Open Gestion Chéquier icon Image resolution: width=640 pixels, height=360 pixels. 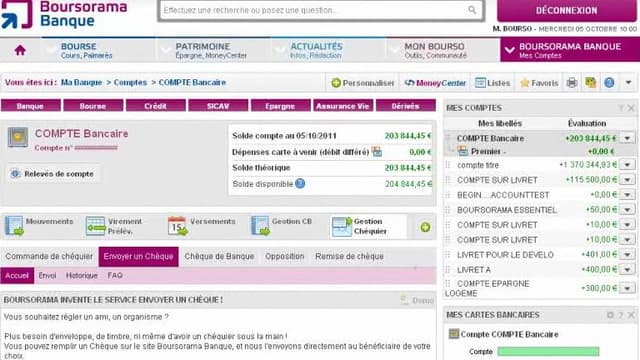(x=342, y=226)
